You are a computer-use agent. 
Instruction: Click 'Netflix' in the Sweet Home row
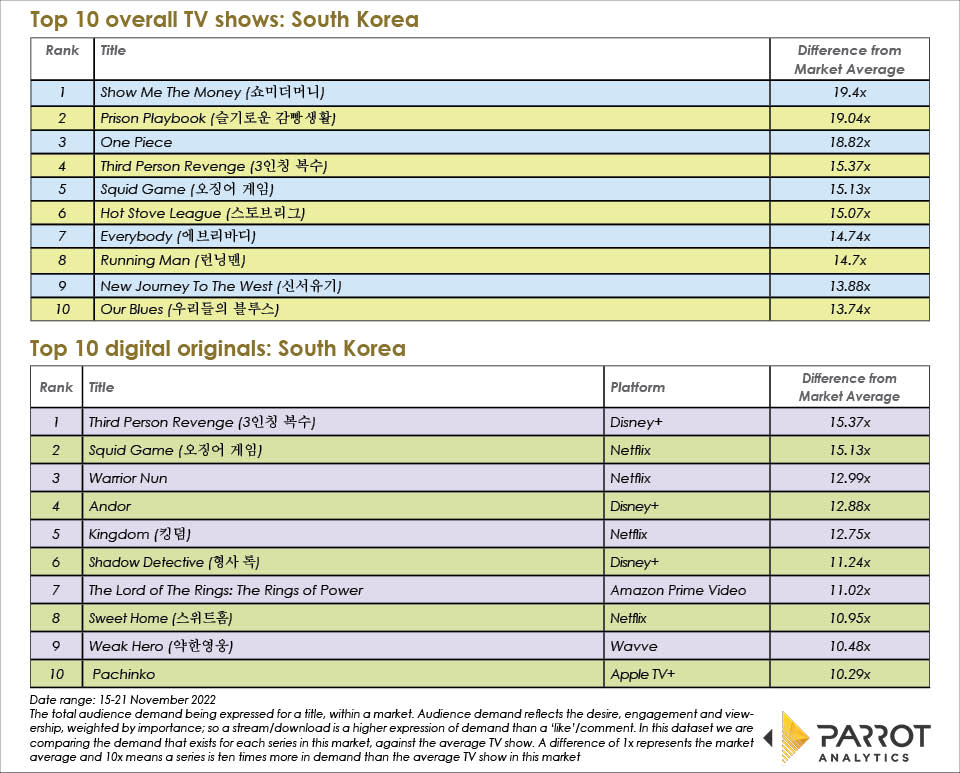coord(628,618)
